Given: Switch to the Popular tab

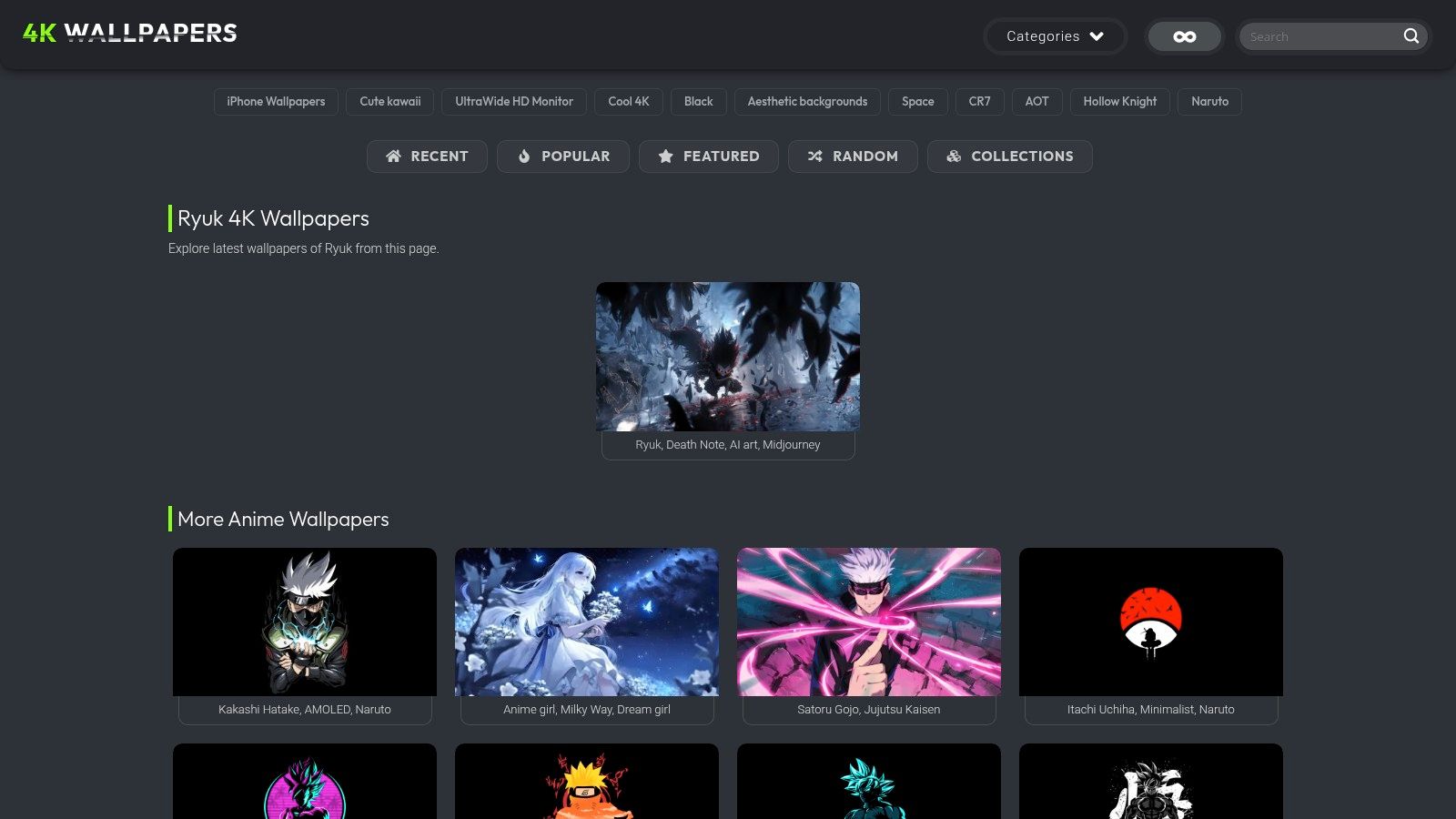Looking at the screenshot, I should [x=563, y=157].
